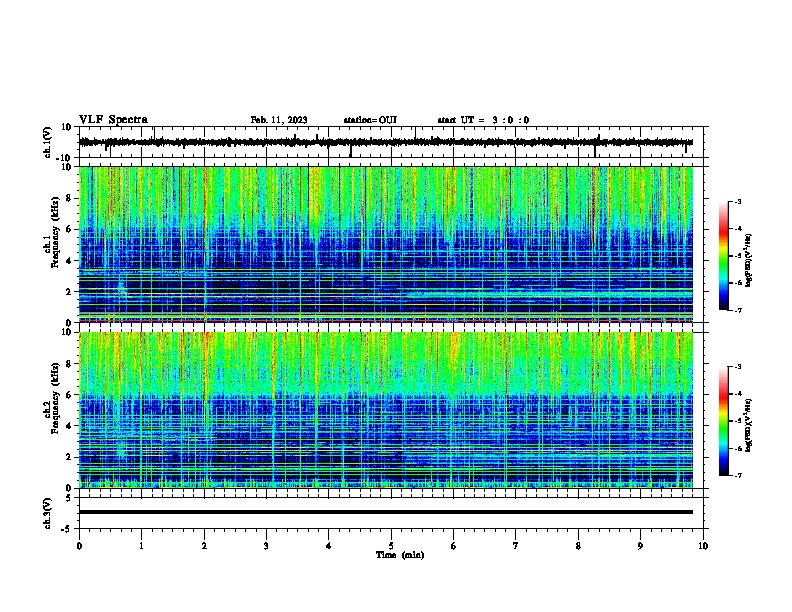Image resolution: width=792 pixels, height=612 pixels.
Task: Click the ch.2 color bar "log(PSD)" label
Action: click(x=749, y=426)
